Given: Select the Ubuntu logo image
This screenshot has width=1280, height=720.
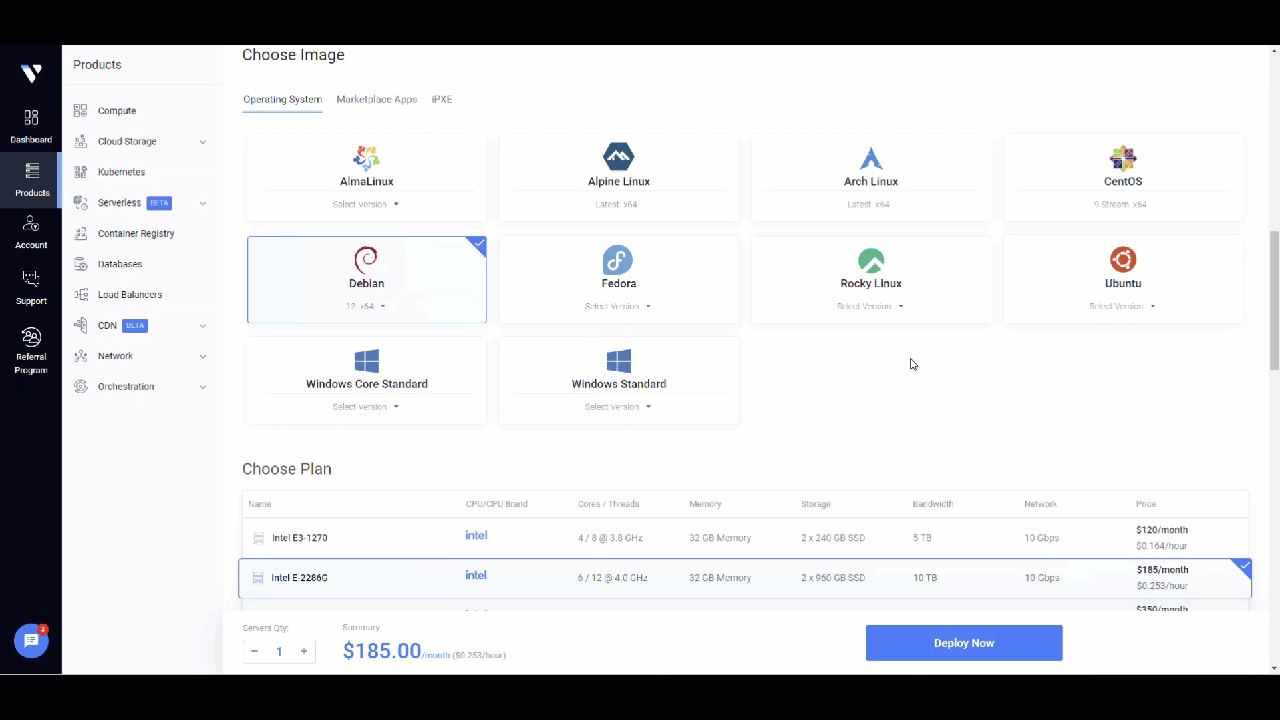Looking at the screenshot, I should [x=1123, y=260].
